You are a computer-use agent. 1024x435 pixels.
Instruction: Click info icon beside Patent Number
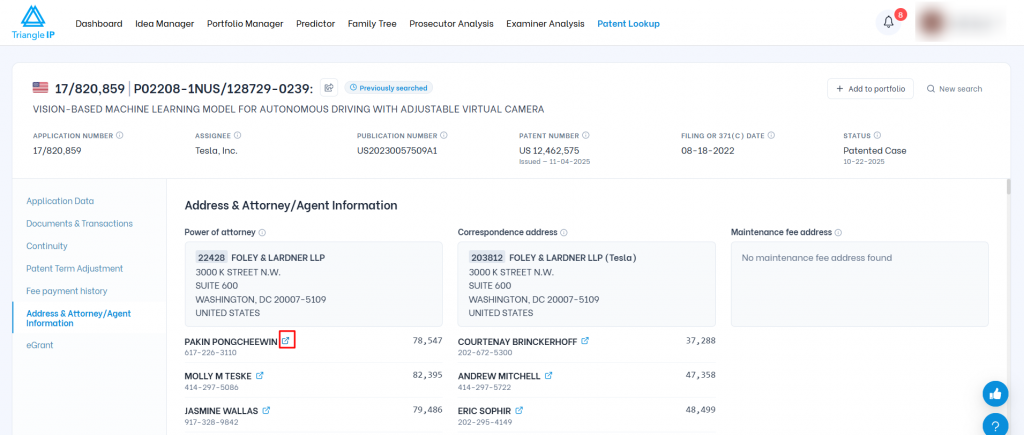click(586, 136)
